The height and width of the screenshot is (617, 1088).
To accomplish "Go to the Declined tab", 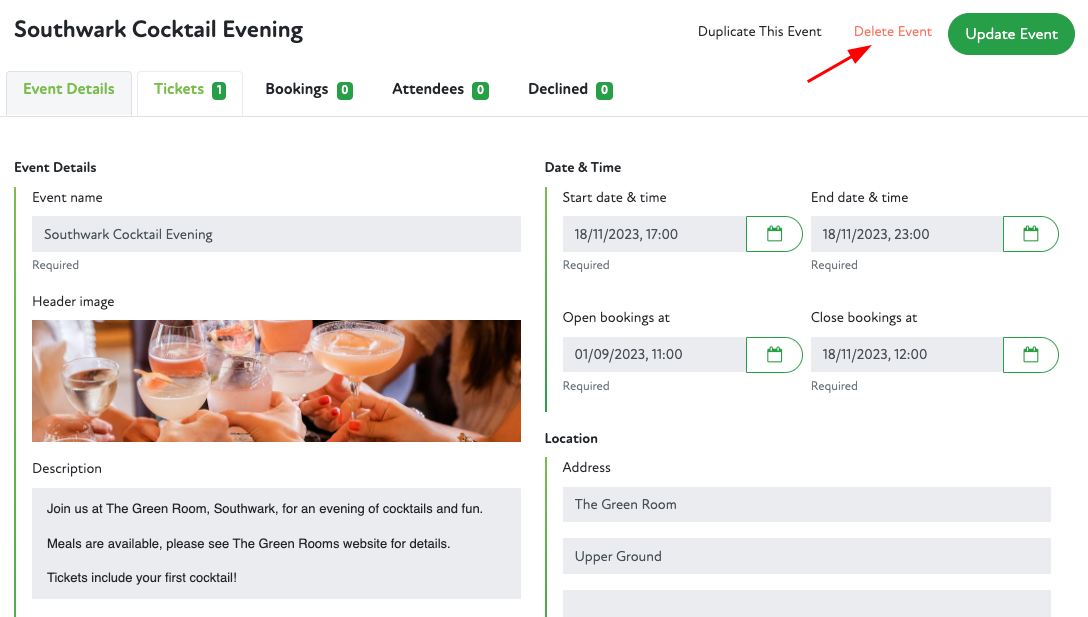I will coord(569,90).
